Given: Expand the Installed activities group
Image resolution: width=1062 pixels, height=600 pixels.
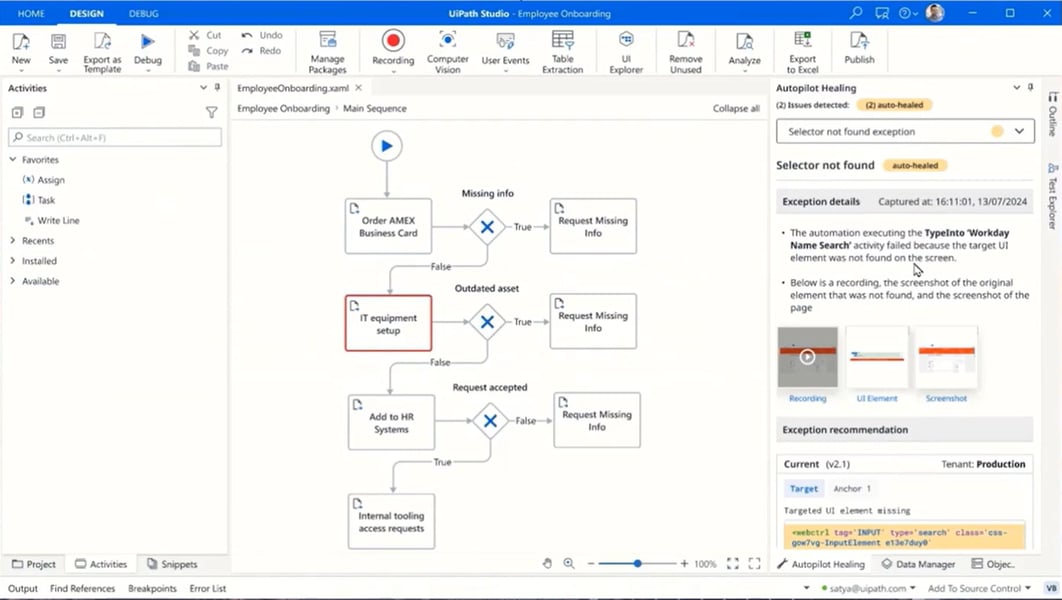Looking at the screenshot, I should (13, 261).
